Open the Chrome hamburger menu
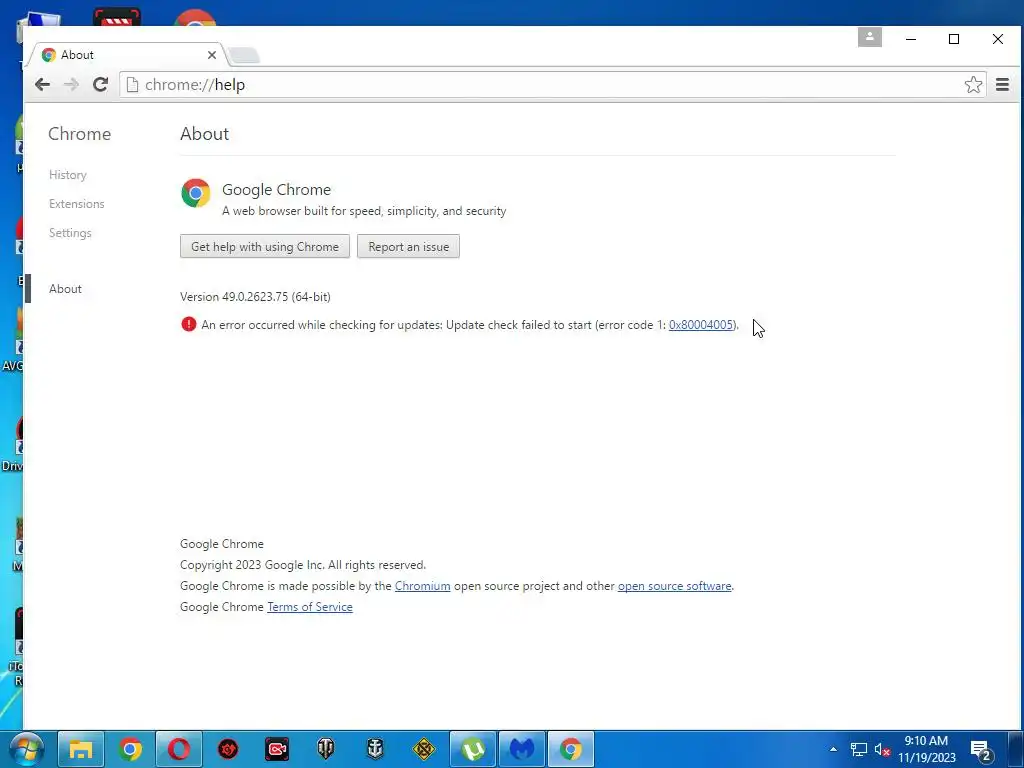This screenshot has height=768, width=1024. [x=1002, y=84]
